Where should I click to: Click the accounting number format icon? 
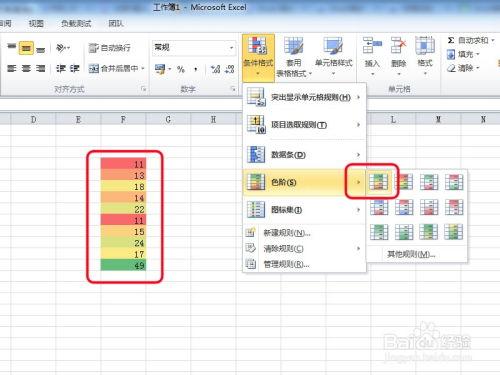click(x=160, y=69)
